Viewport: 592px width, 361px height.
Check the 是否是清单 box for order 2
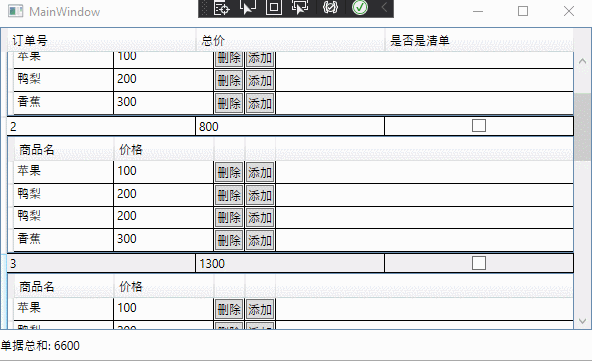[479, 126]
